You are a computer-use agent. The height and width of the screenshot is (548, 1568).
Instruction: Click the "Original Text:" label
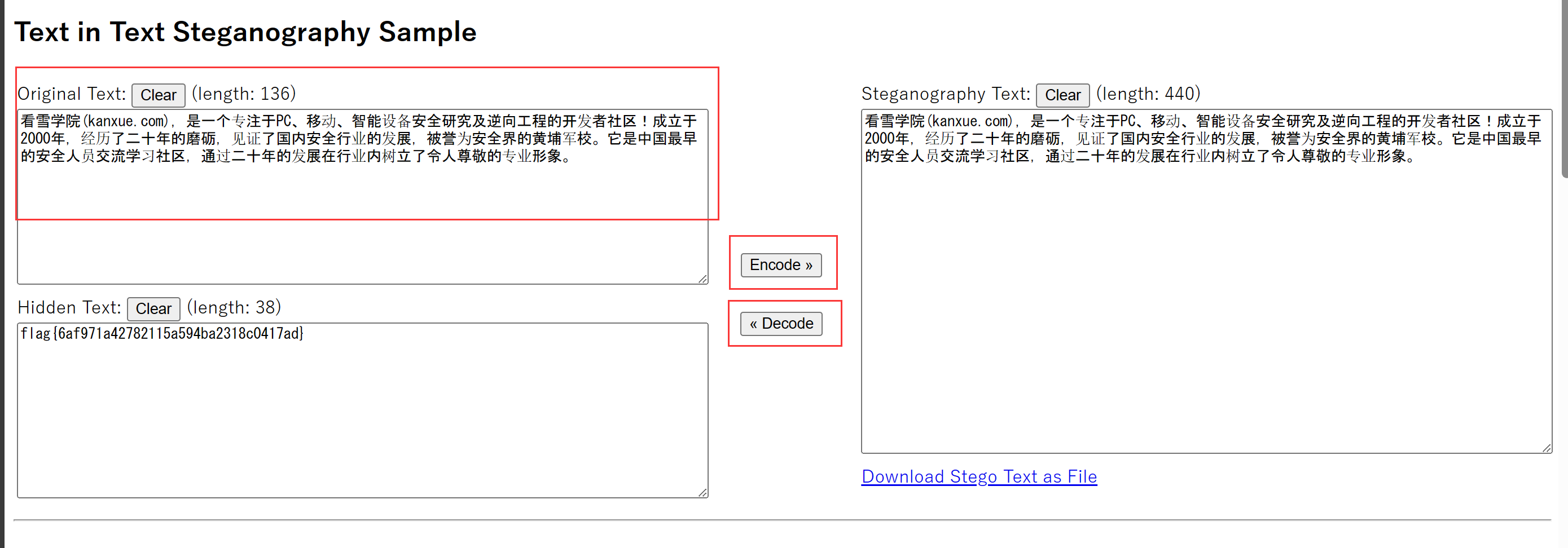[72, 94]
